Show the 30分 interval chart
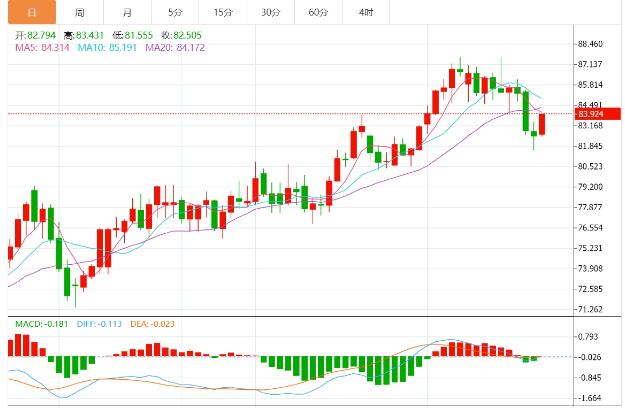 tap(270, 12)
